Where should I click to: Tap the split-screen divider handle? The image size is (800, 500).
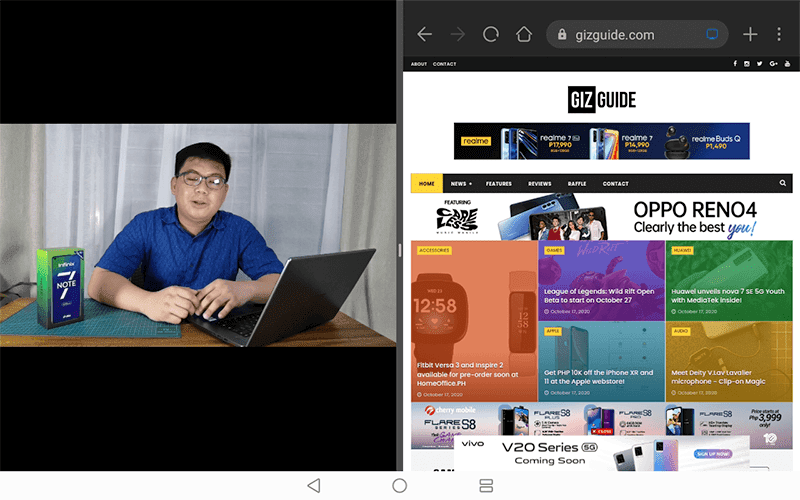[399, 250]
